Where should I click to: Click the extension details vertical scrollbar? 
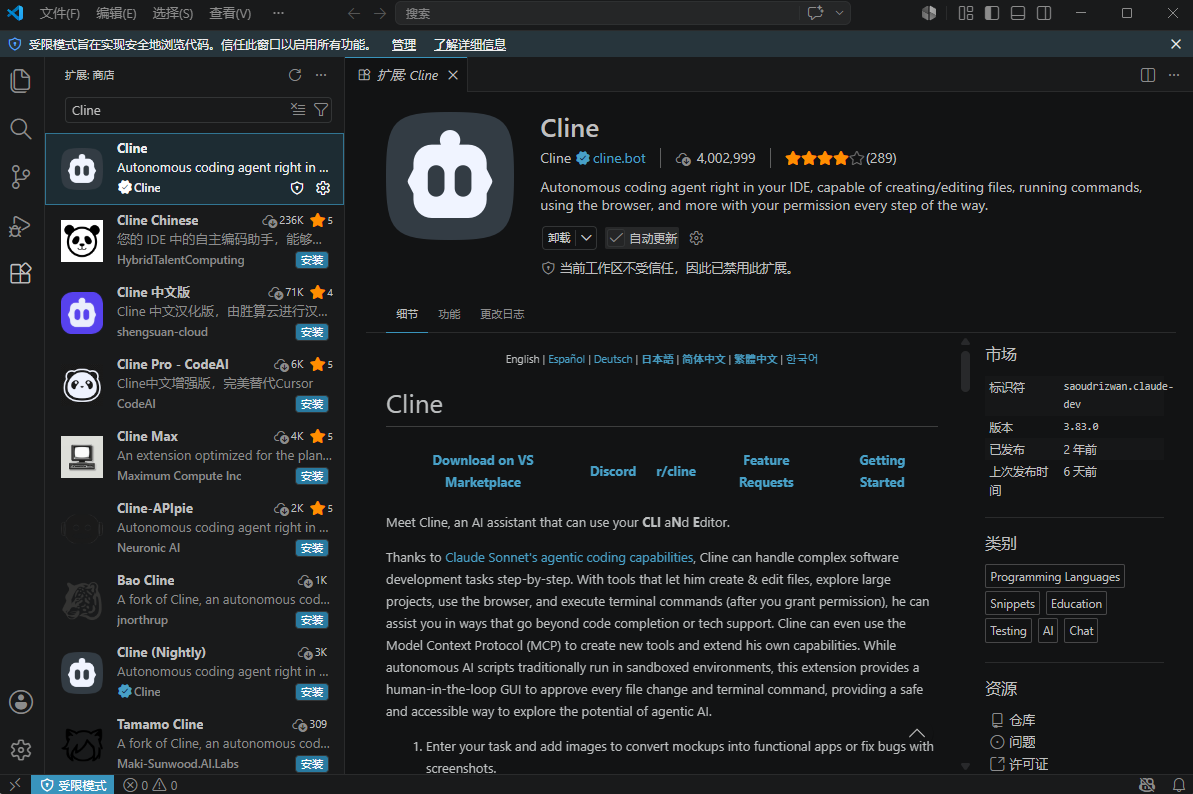[965, 369]
